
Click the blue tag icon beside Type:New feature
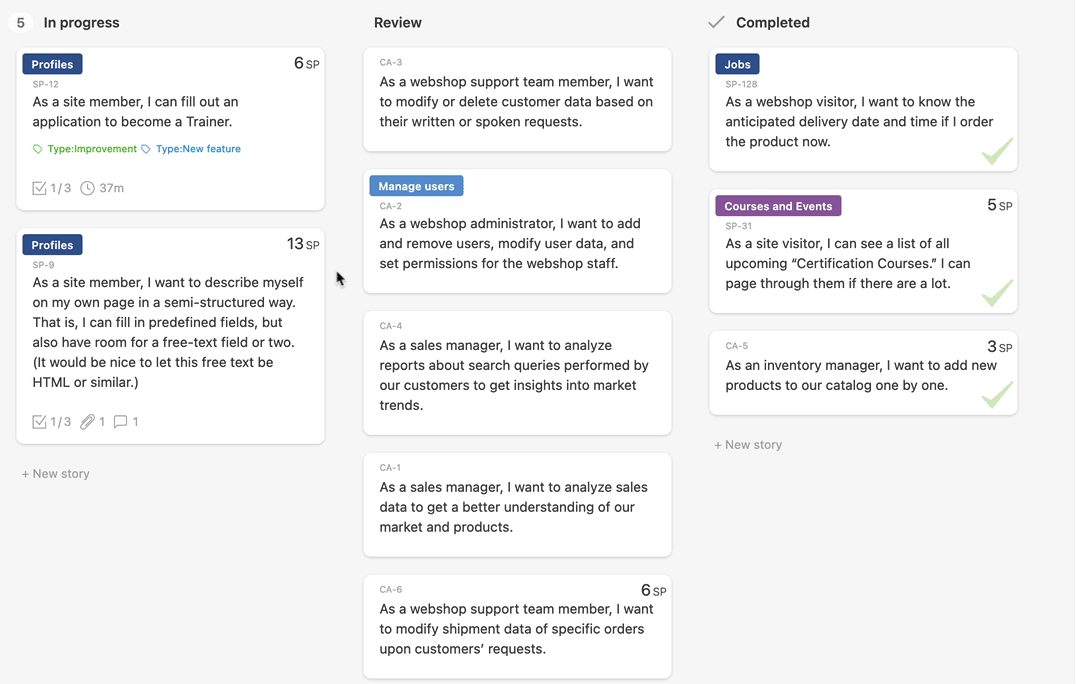point(146,149)
